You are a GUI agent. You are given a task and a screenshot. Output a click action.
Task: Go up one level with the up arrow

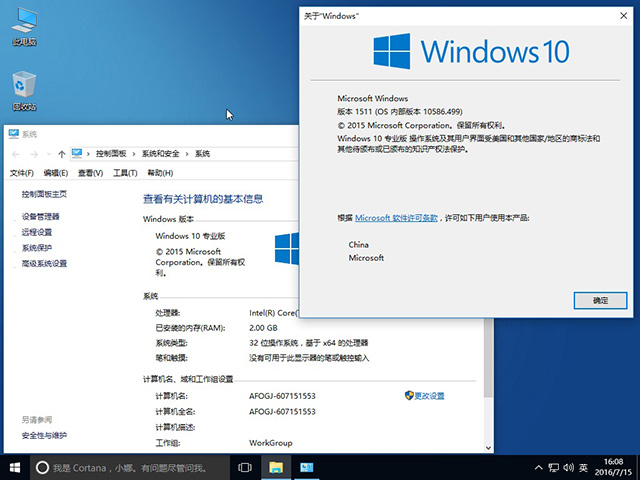coord(62,154)
